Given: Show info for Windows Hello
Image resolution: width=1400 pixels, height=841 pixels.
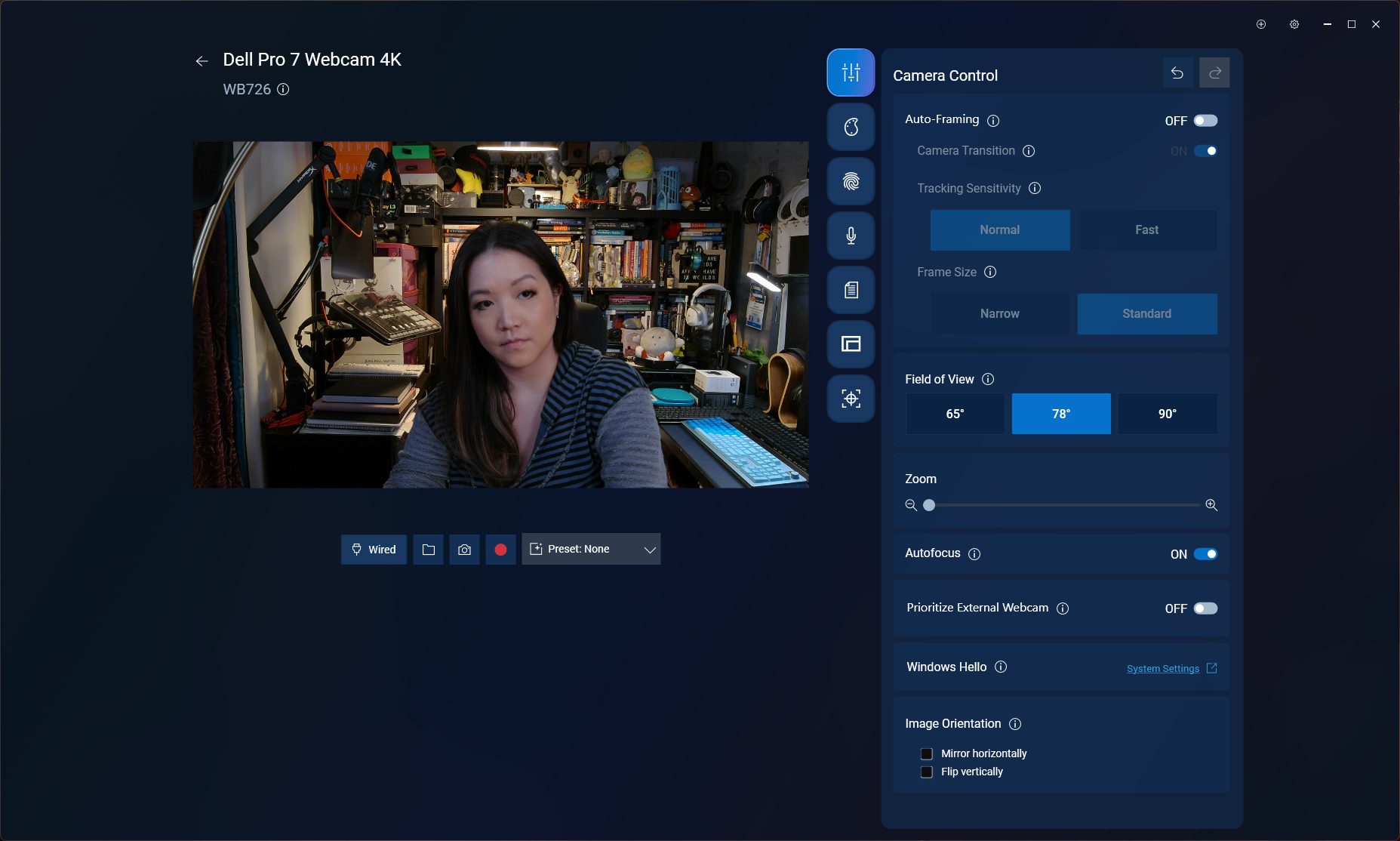Looking at the screenshot, I should [x=1001, y=667].
